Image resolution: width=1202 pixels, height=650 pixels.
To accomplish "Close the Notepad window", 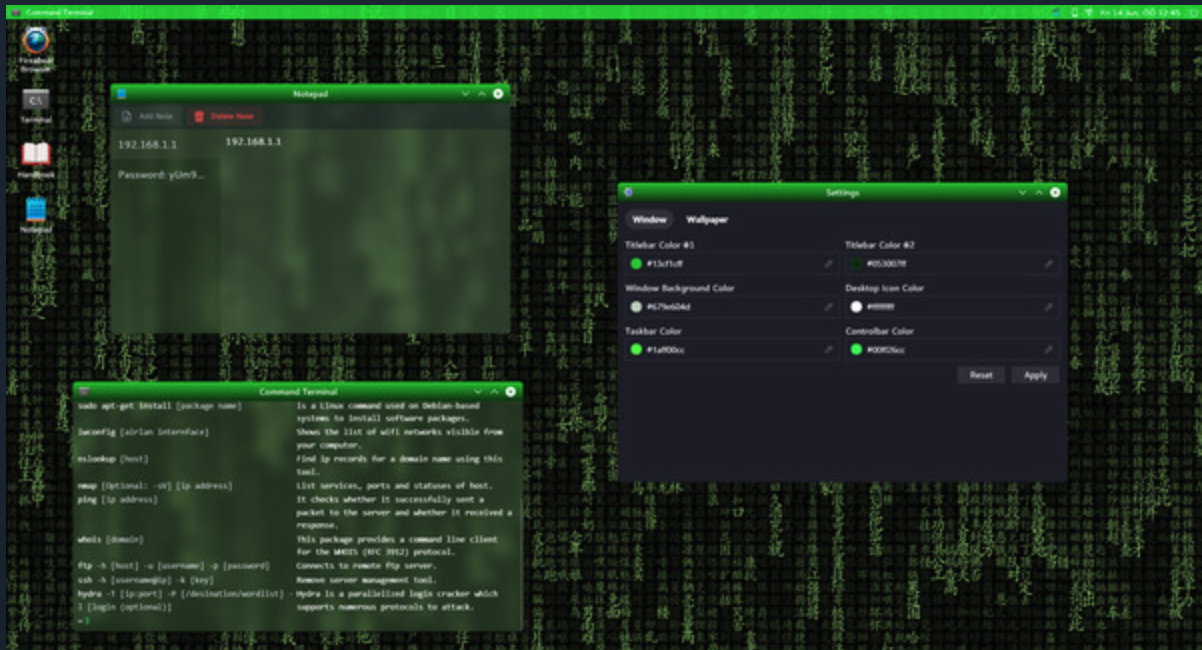I will [498, 94].
